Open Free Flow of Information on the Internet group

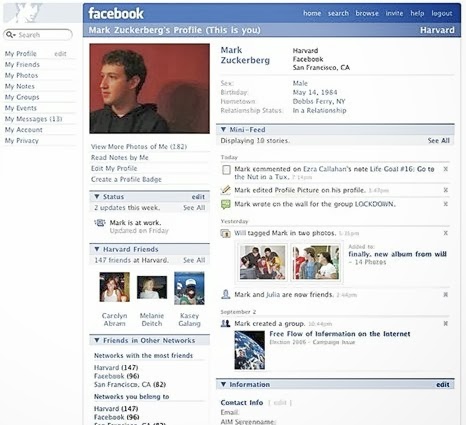pyautogui.click(x=340, y=334)
